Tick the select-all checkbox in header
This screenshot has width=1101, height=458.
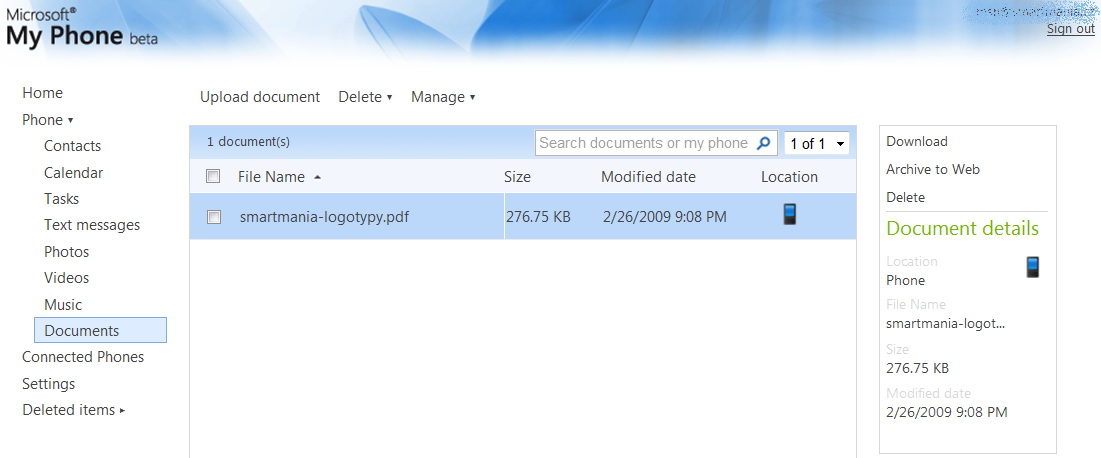tap(213, 176)
